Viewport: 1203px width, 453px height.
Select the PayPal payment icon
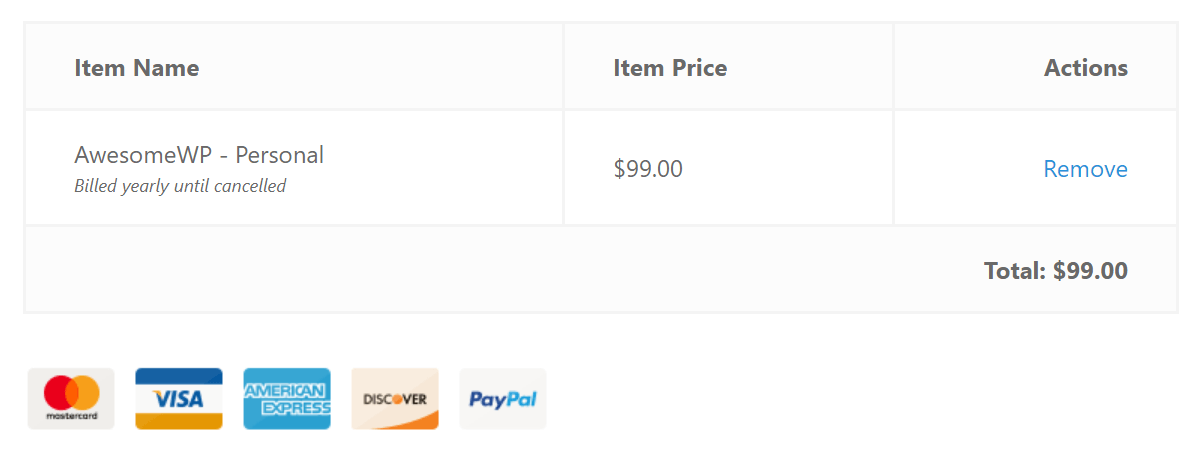[x=503, y=399]
